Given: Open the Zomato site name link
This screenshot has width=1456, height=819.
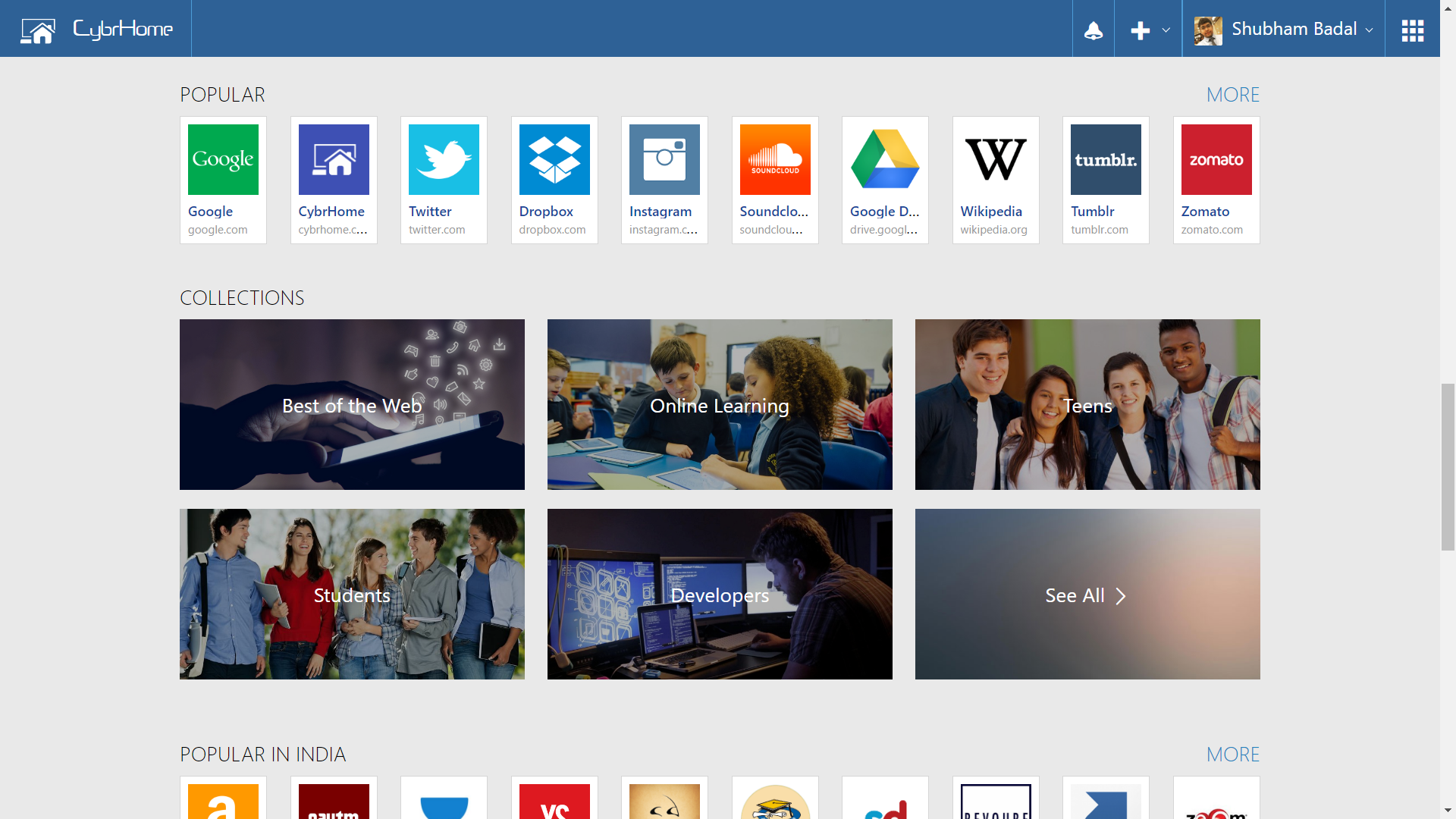Looking at the screenshot, I should click(1205, 212).
